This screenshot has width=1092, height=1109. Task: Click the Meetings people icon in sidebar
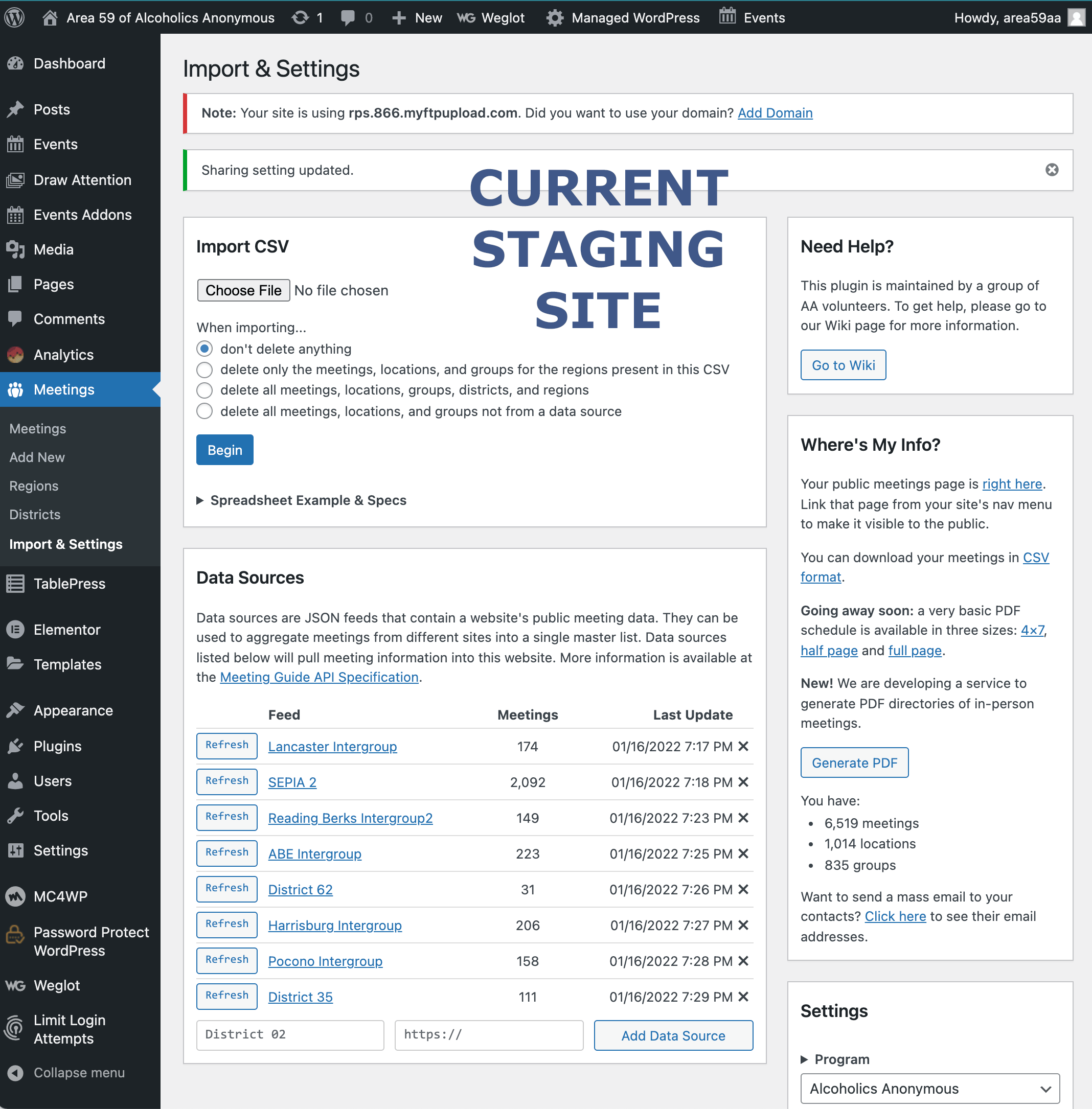pos(15,389)
